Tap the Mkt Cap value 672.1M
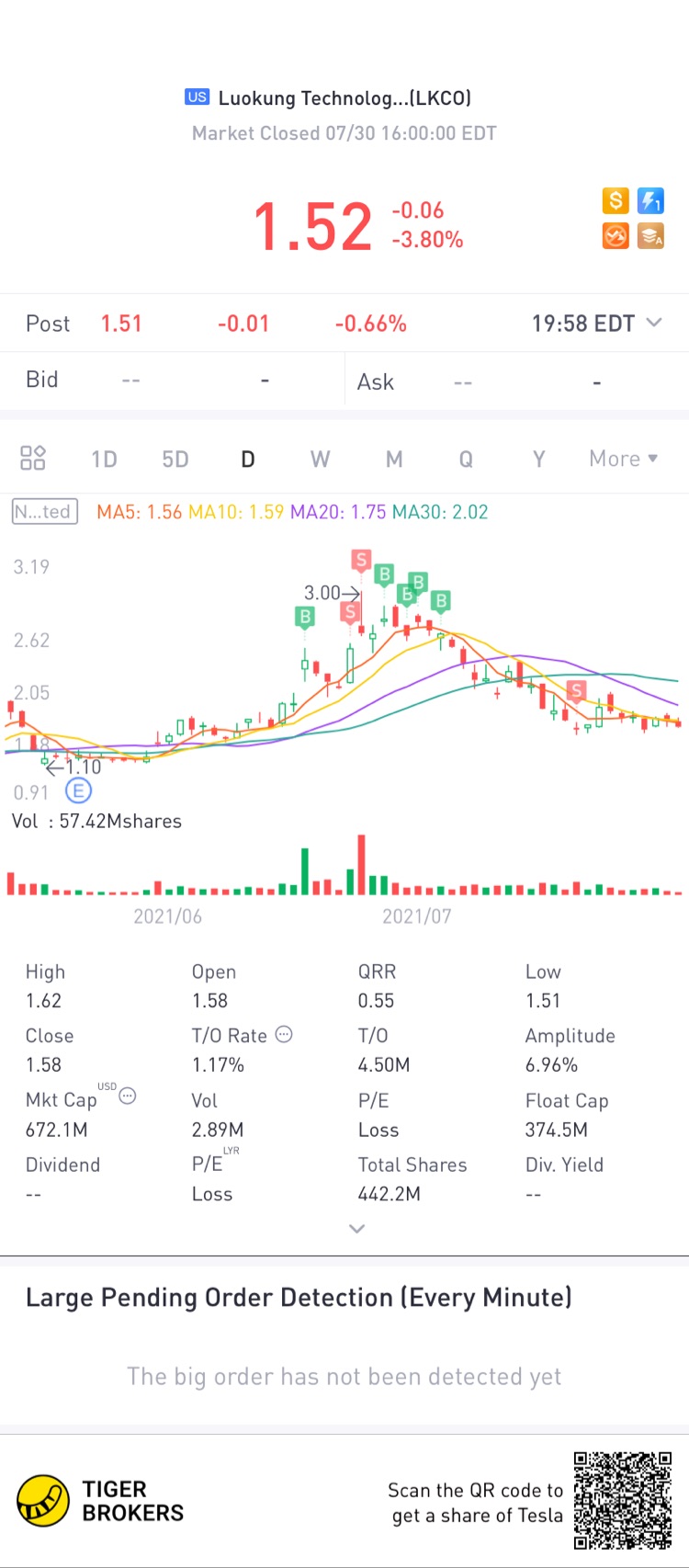Image resolution: width=689 pixels, height=1568 pixels. (56, 1130)
